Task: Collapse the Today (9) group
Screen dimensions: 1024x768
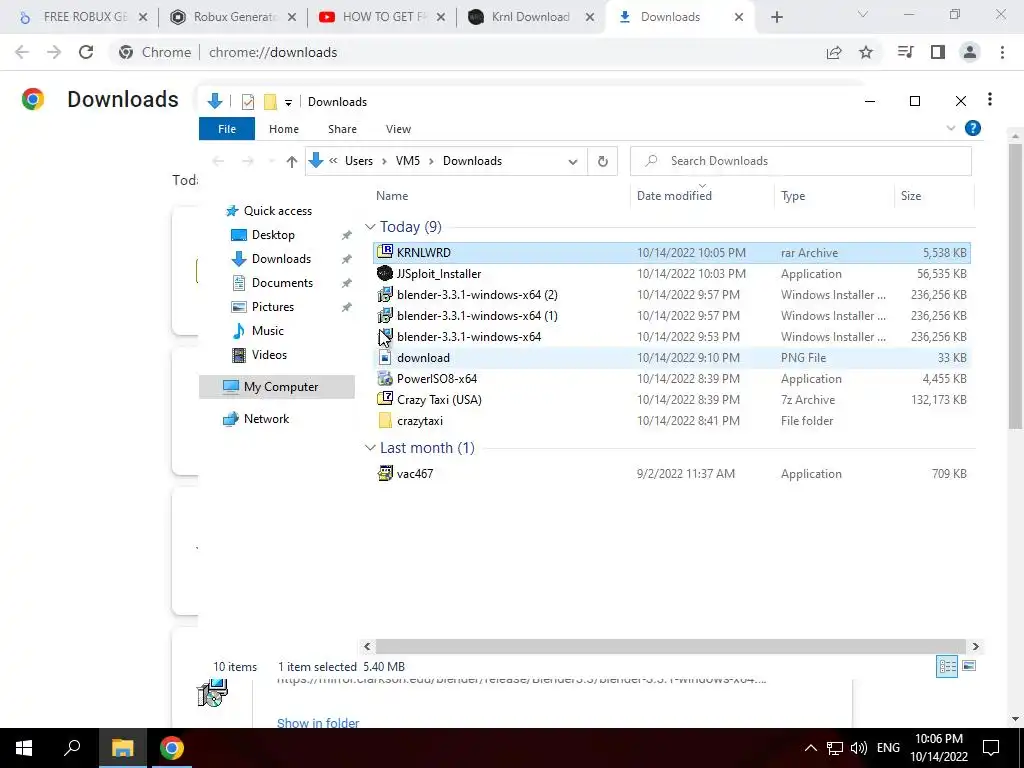Action: (x=370, y=227)
